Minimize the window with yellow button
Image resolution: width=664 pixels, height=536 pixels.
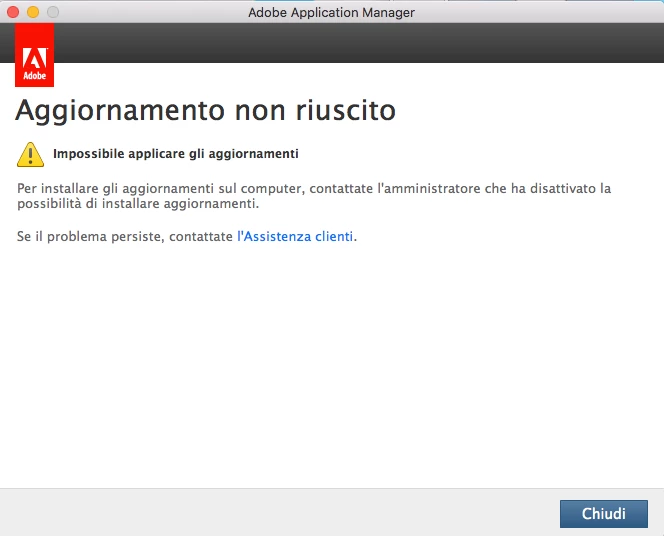(x=33, y=12)
